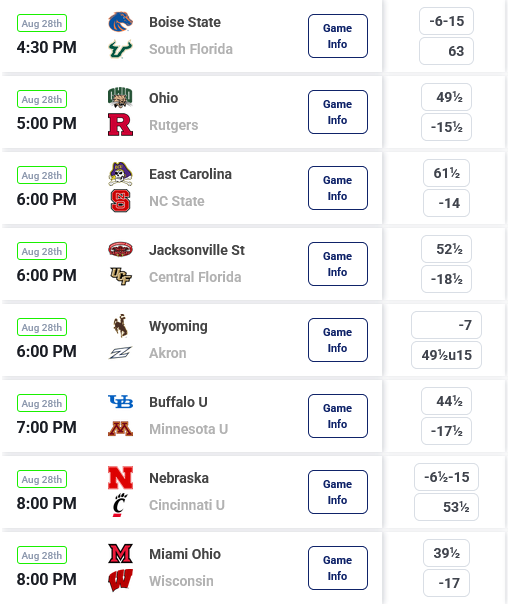
Task: Click the Boise State Broncos logo
Action: coord(121,22)
